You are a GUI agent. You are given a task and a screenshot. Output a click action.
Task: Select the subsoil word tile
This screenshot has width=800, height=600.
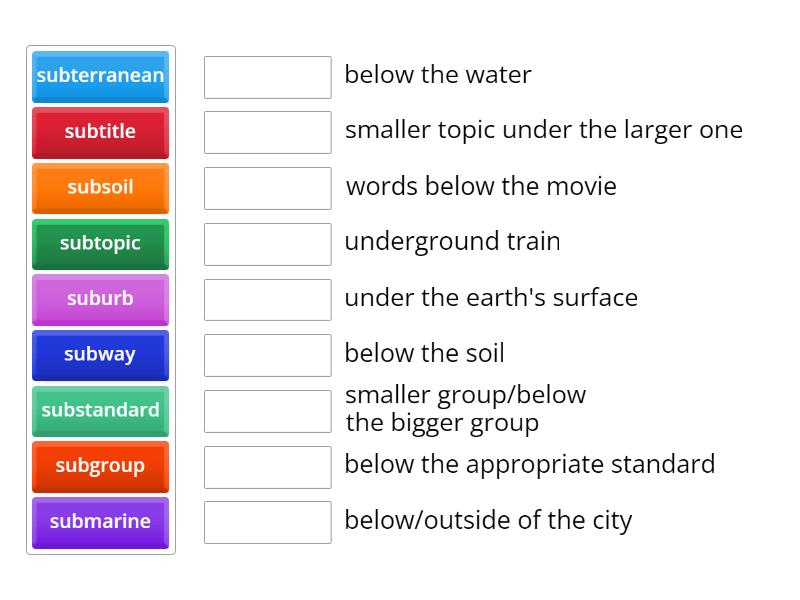pyautogui.click(x=100, y=188)
